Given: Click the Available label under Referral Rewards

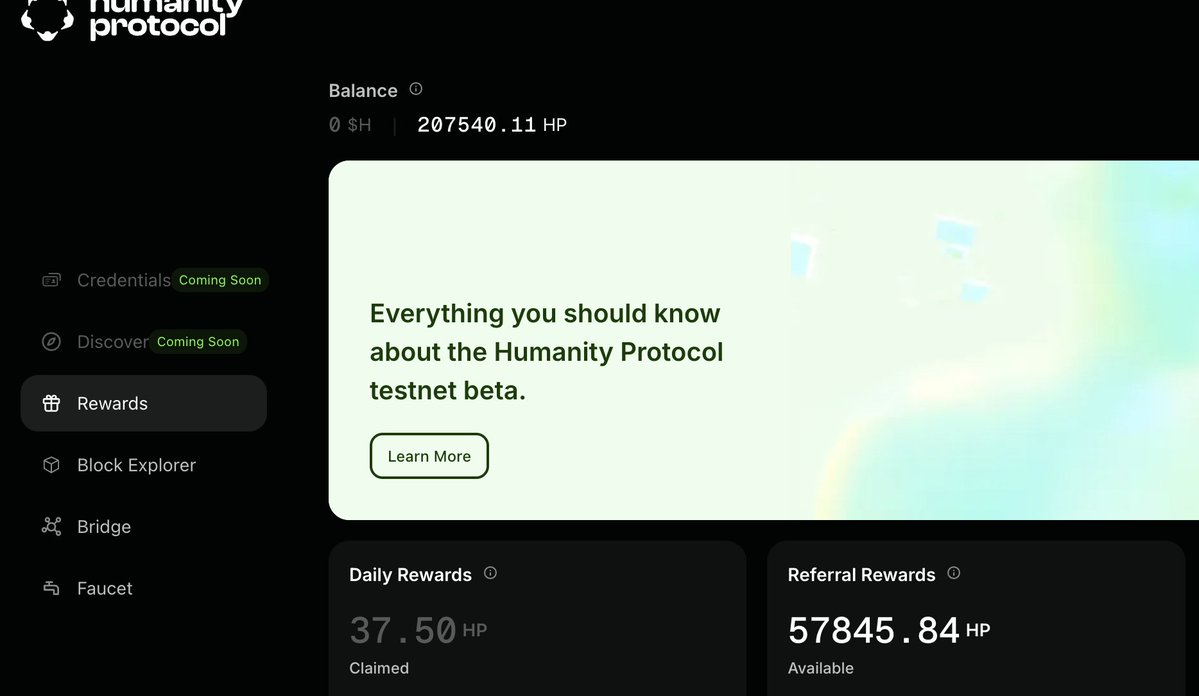Looking at the screenshot, I should tap(820, 668).
